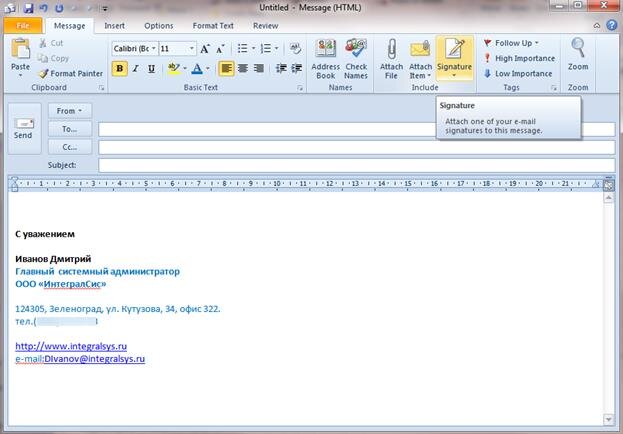
Task: Click the Shrink Font icon
Action: (220, 49)
